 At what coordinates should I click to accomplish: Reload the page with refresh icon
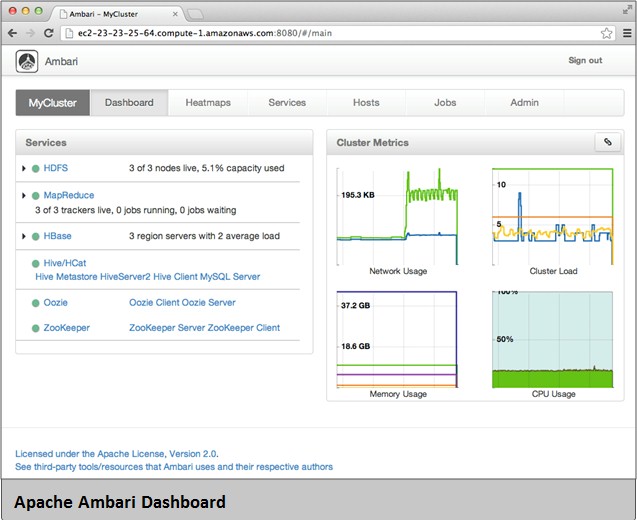pos(49,33)
